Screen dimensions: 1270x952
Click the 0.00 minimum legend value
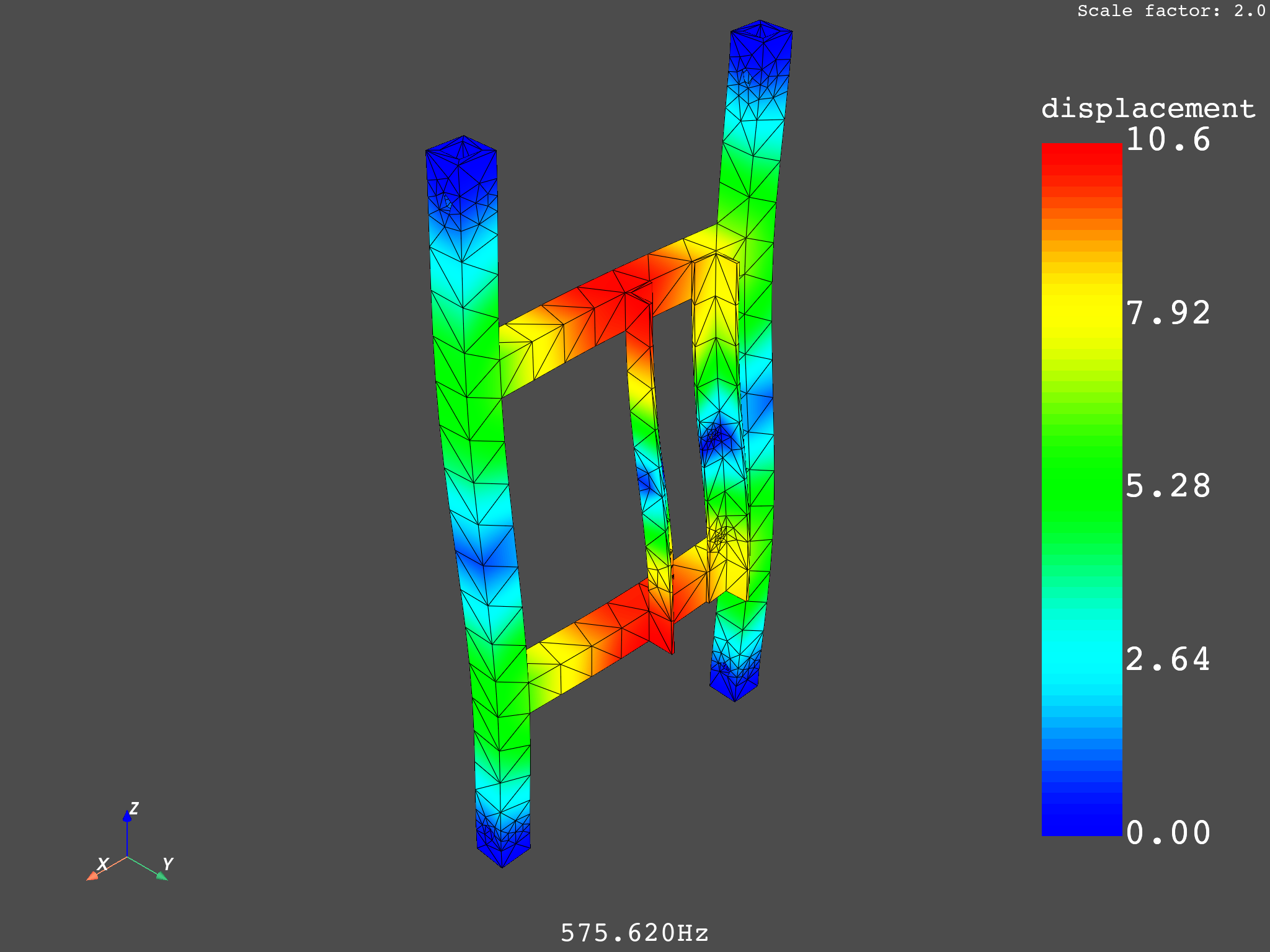[x=1168, y=832]
